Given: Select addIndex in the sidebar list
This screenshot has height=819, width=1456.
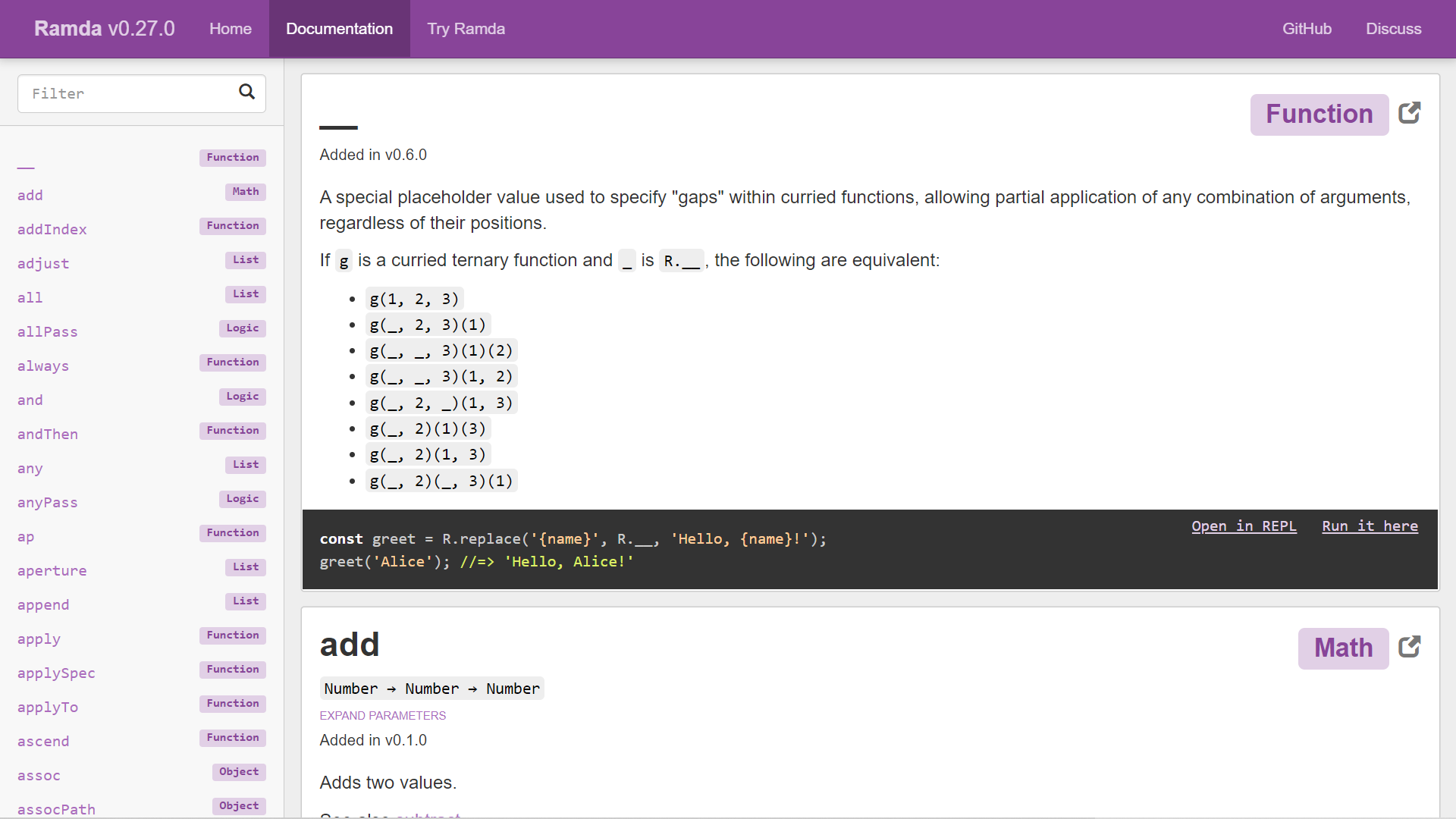Looking at the screenshot, I should point(52,230).
